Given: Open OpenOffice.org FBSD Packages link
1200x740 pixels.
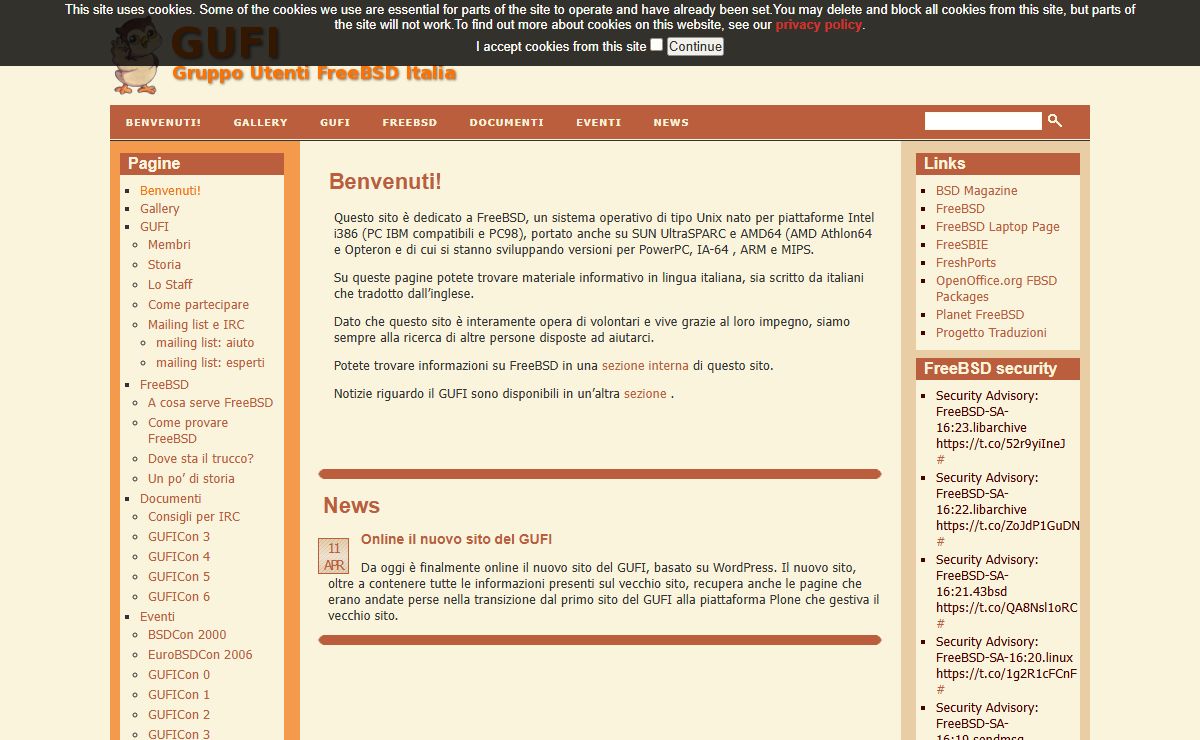Looking at the screenshot, I should 996,289.
